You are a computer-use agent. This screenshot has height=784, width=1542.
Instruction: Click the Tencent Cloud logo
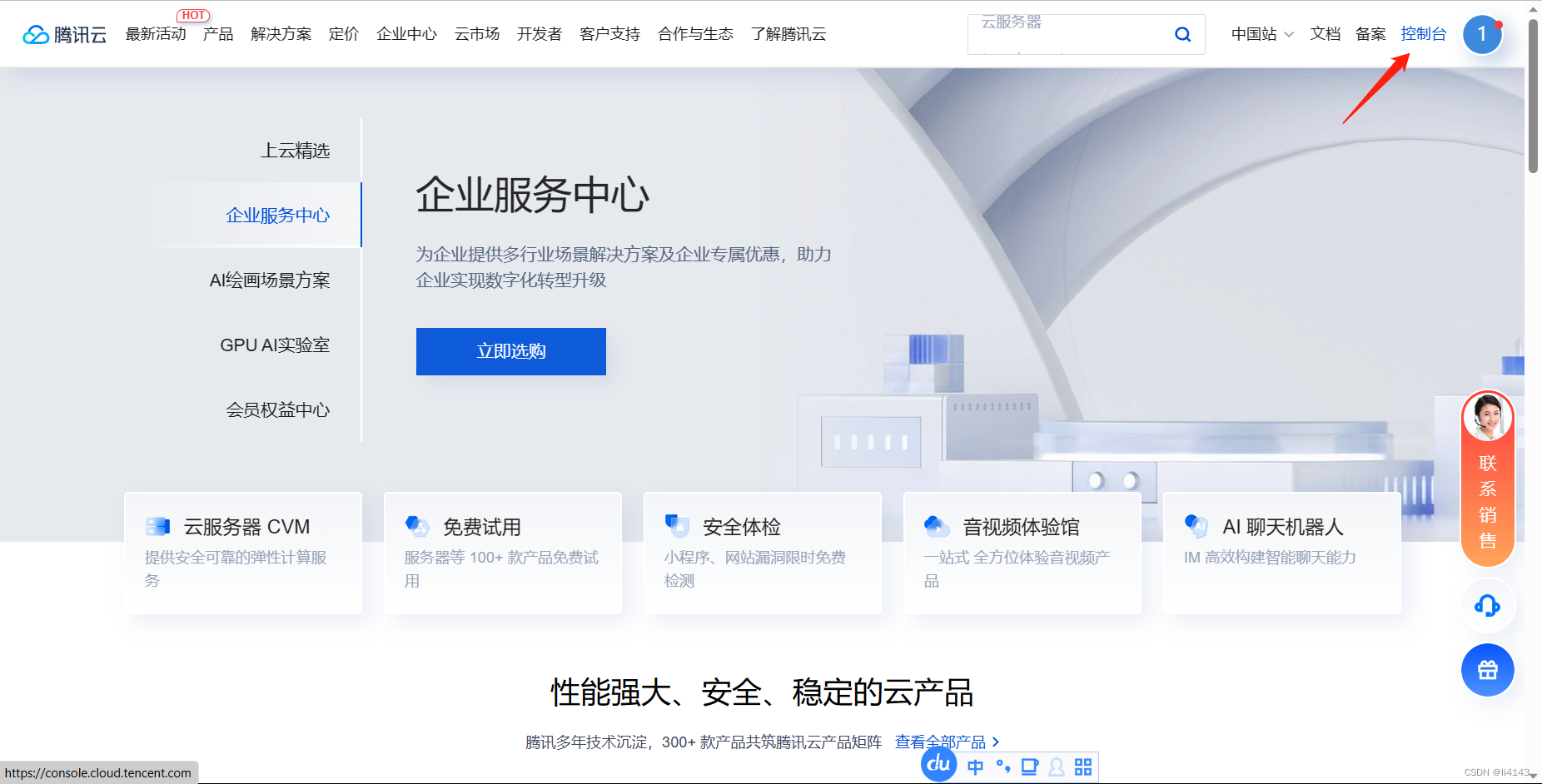[x=64, y=34]
